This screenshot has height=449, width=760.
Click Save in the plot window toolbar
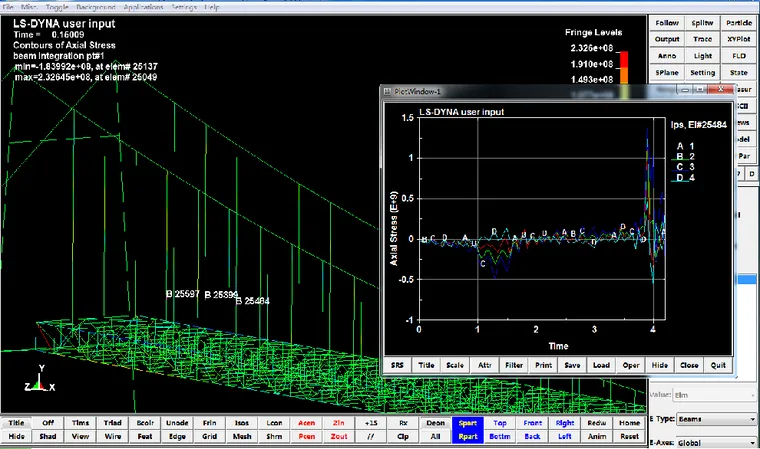572,365
